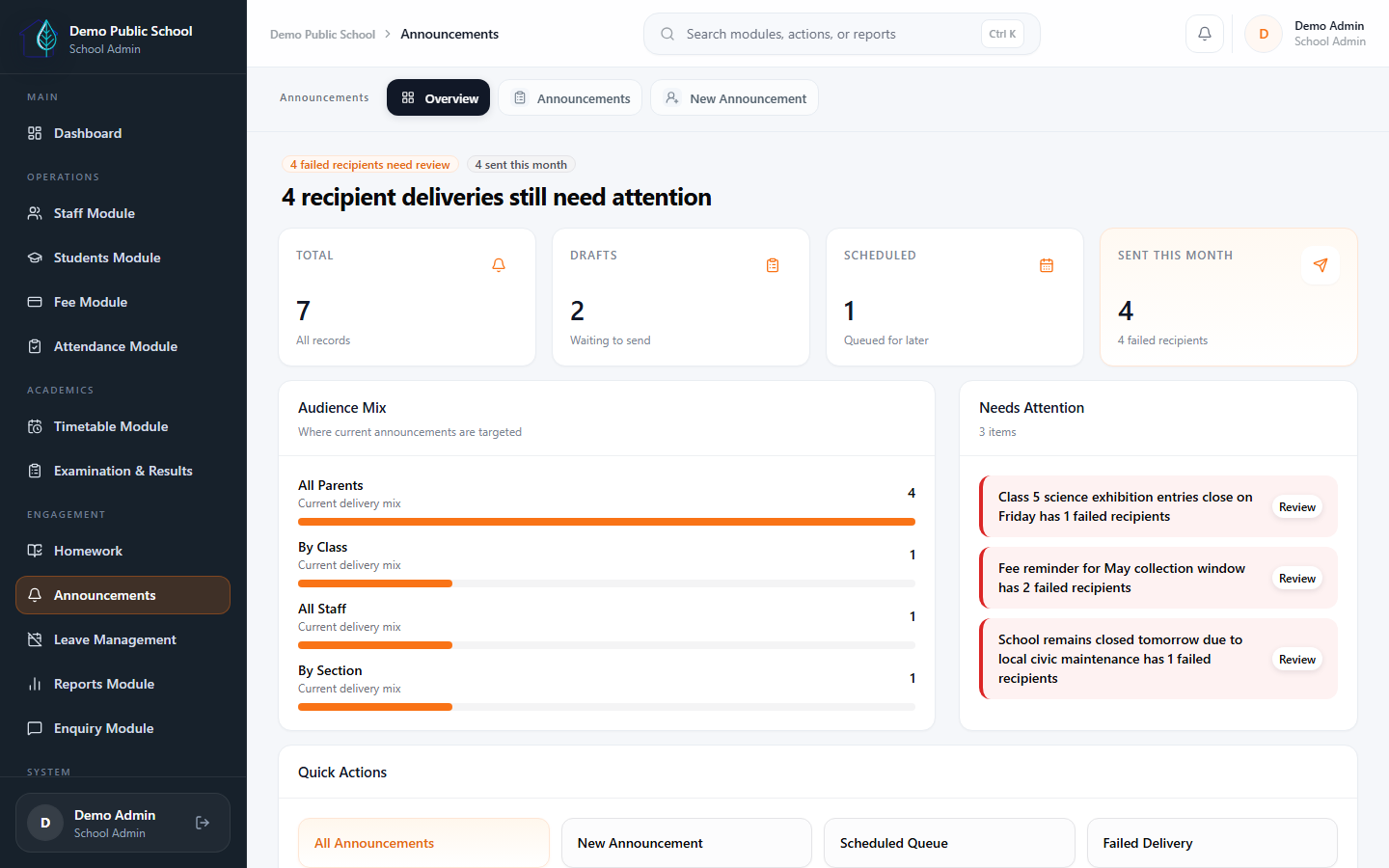Click the Students Module graduation cap icon
The width and height of the screenshot is (1389, 868).
pos(35,258)
